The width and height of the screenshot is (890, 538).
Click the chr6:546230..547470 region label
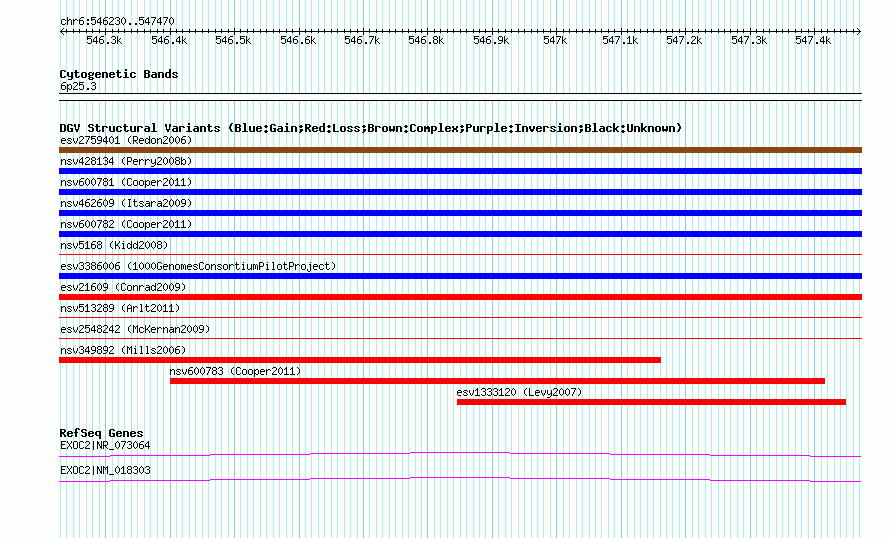[x=117, y=21]
